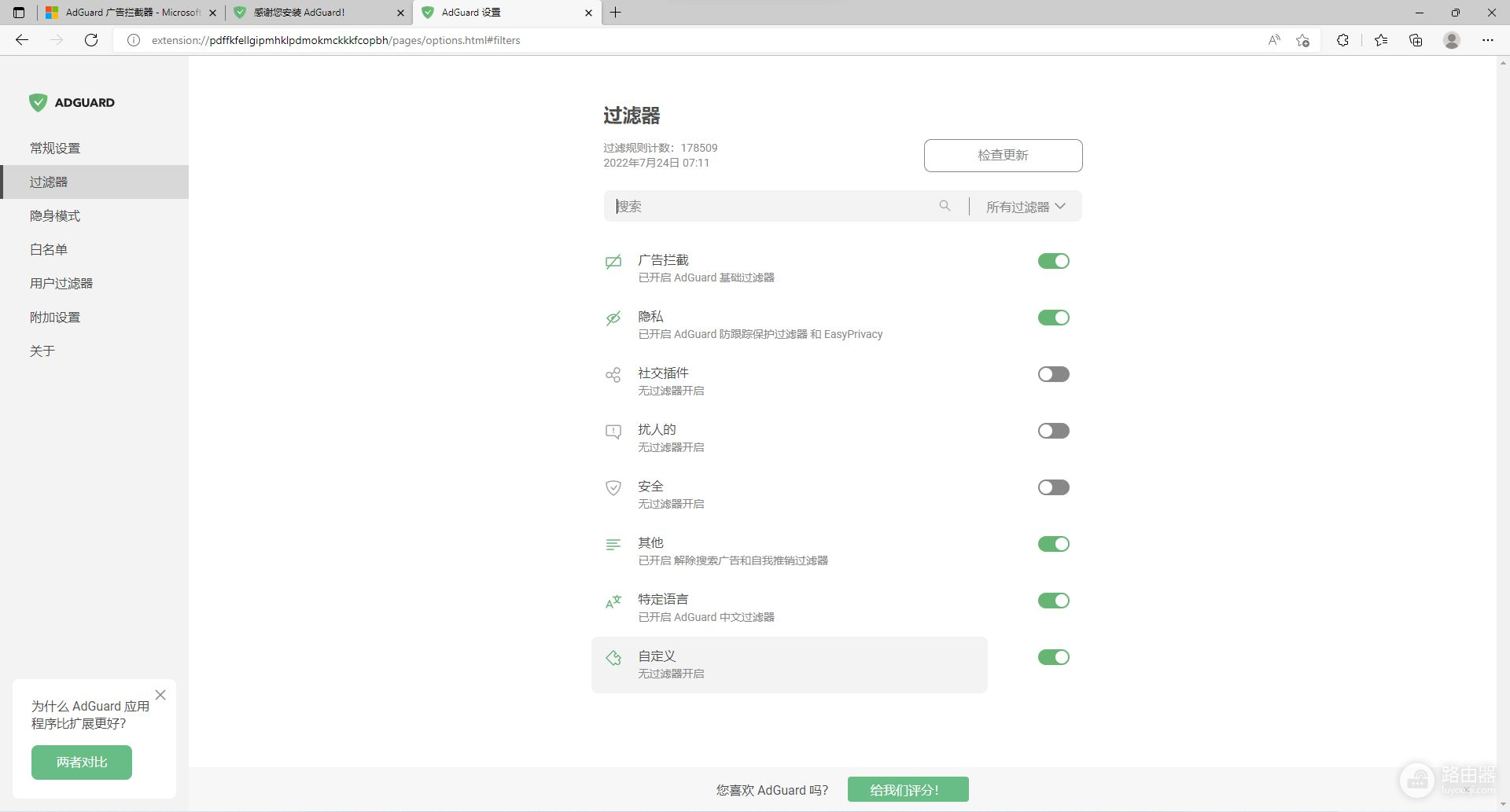Open 隐身模式 in the sidebar

click(x=94, y=215)
